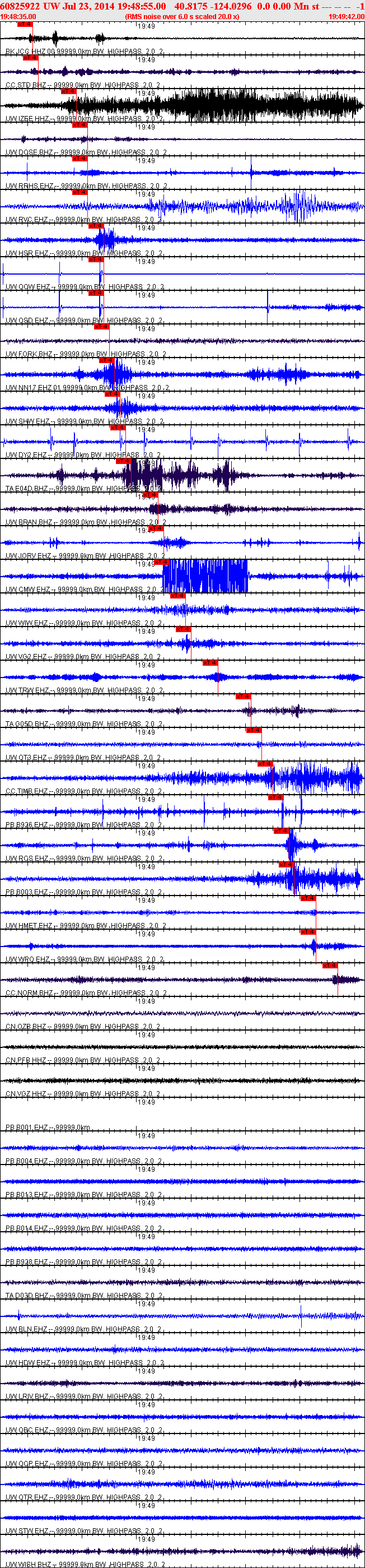This screenshot has height=1568, width=365.
Task: Select the pick marker on TA G05D trace
Action: 244,697
